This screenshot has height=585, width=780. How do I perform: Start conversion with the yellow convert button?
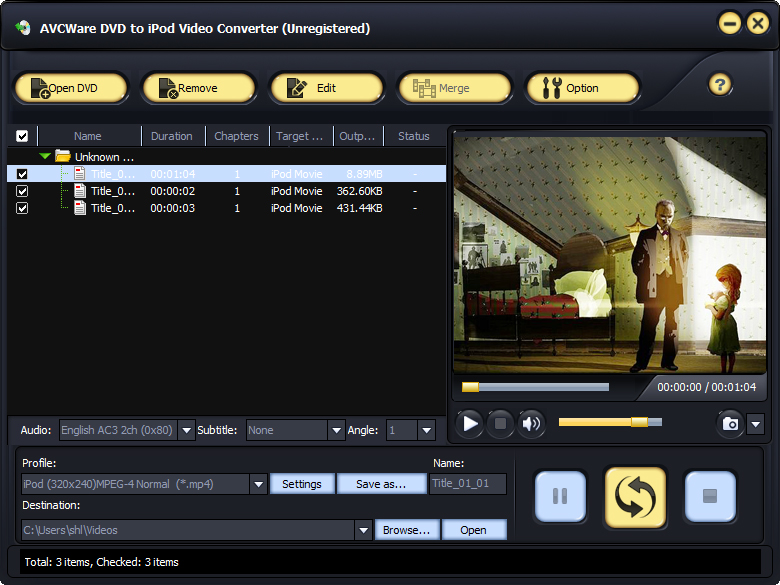click(x=635, y=497)
